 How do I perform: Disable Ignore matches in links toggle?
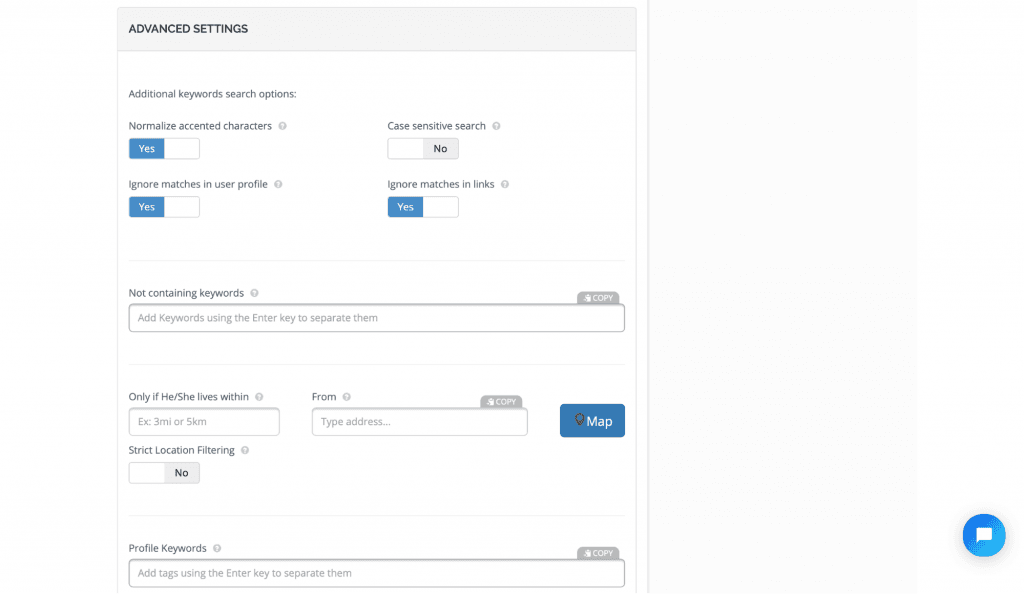[x=423, y=207]
